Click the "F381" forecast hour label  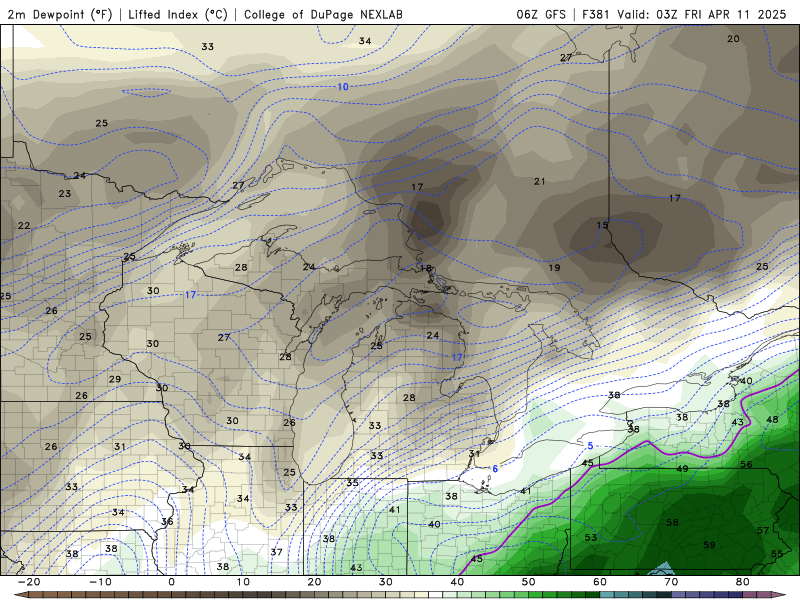point(595,14)
